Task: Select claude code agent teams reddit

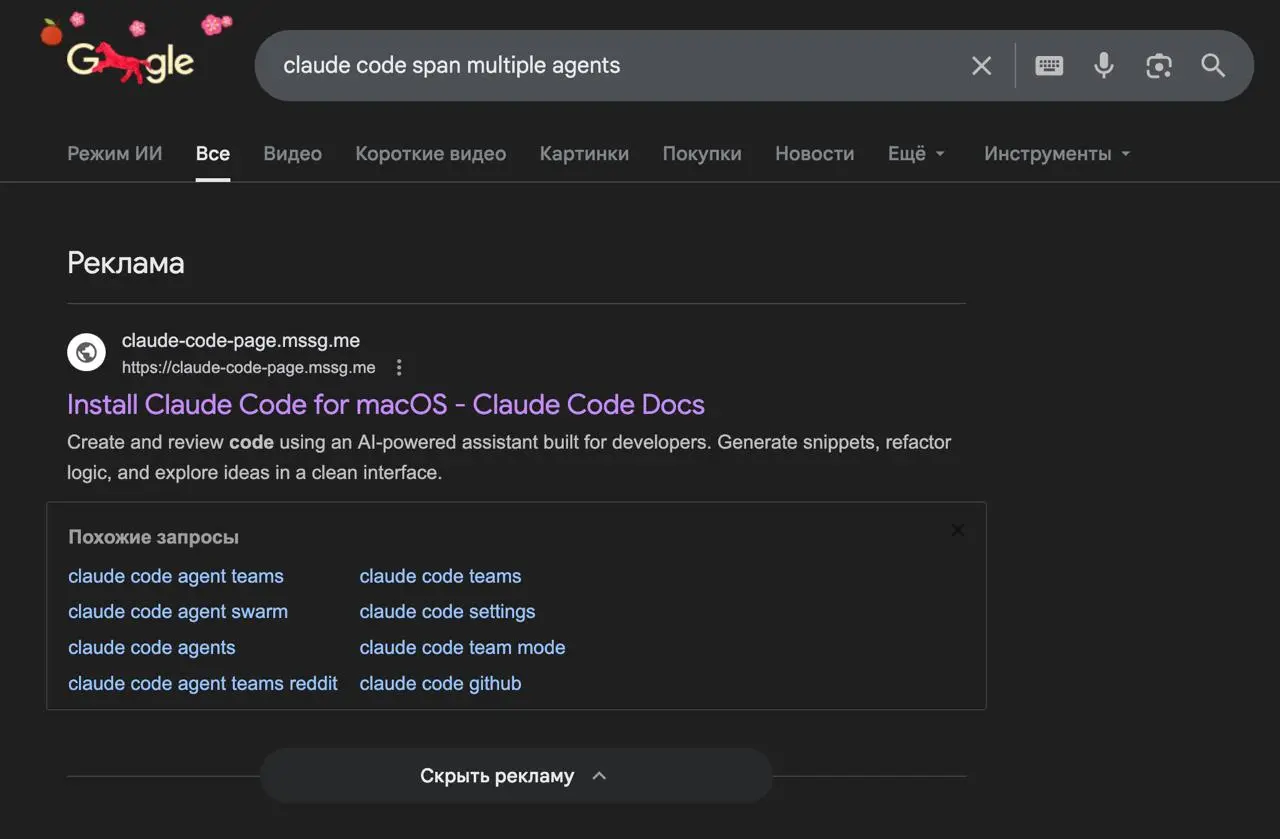Action: (x=203, y=684)
